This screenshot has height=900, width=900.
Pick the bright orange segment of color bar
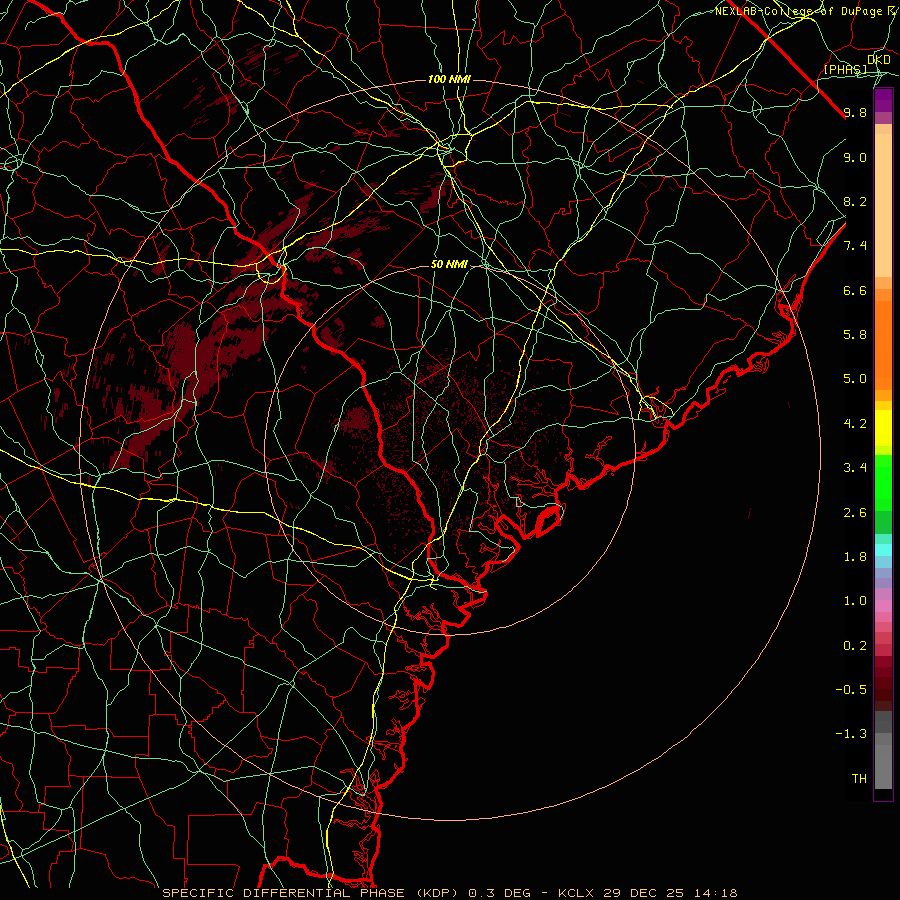pos(883,346)
